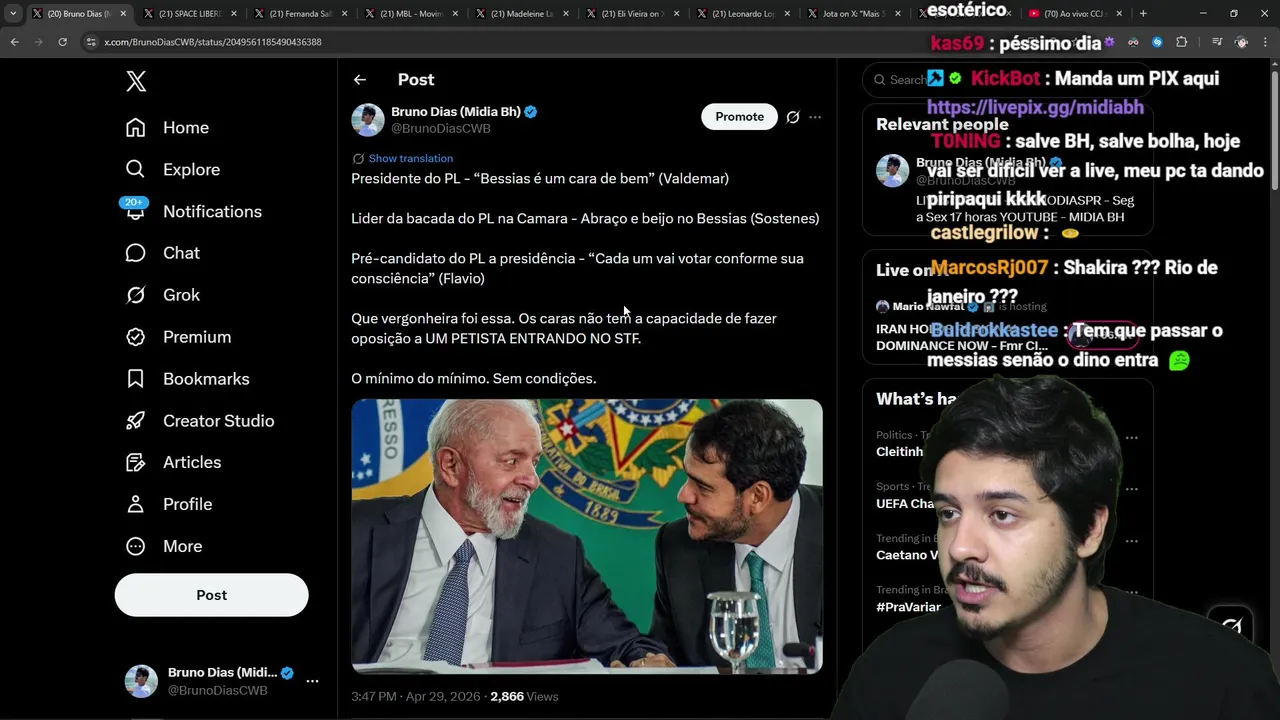
Task: Click the browser forward arrow
Action: (38, 42)
